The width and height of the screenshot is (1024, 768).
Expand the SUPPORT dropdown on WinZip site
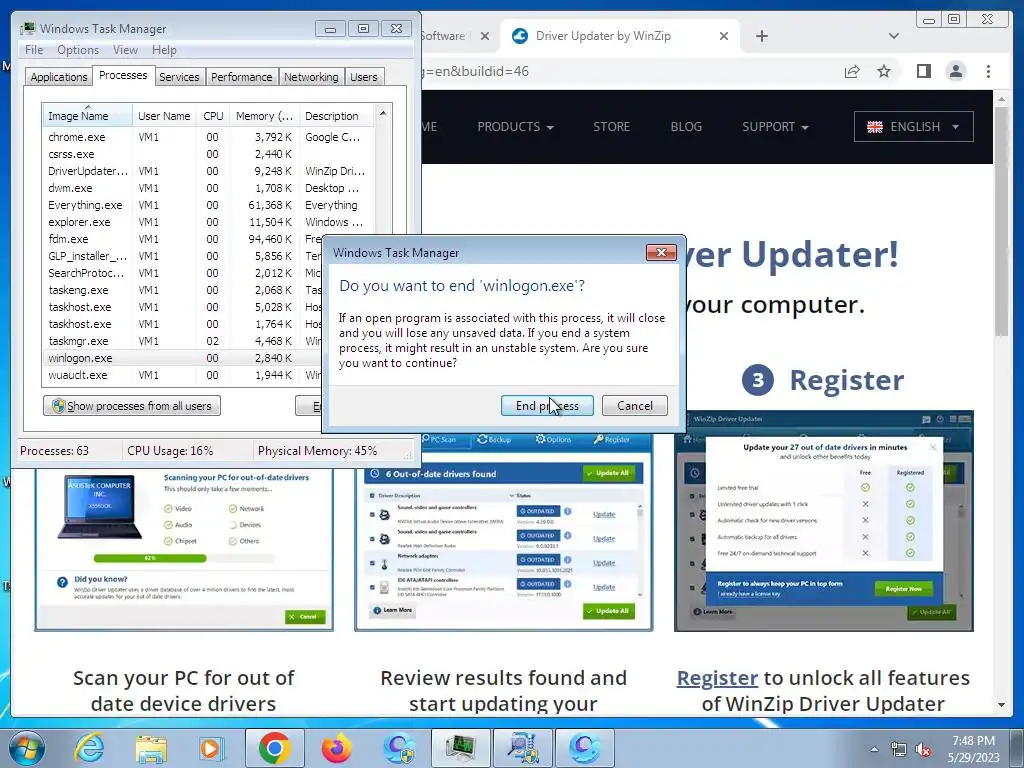(x=775, y=127)
